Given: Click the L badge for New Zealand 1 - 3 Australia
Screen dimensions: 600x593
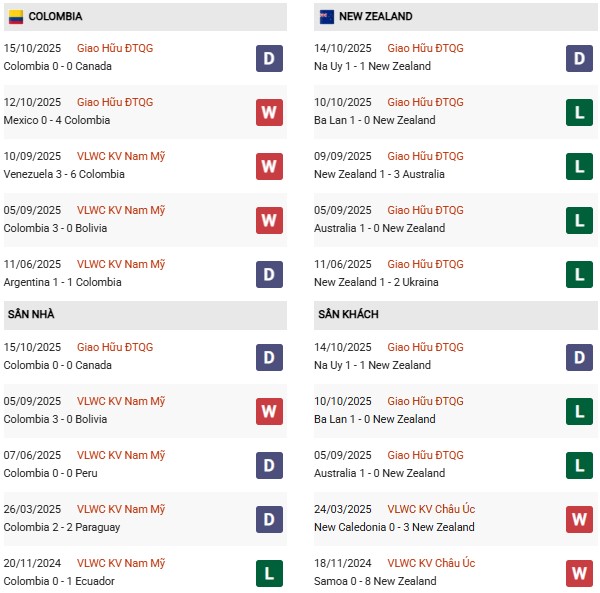Looking at the screenshot, I should coord(579,166).
